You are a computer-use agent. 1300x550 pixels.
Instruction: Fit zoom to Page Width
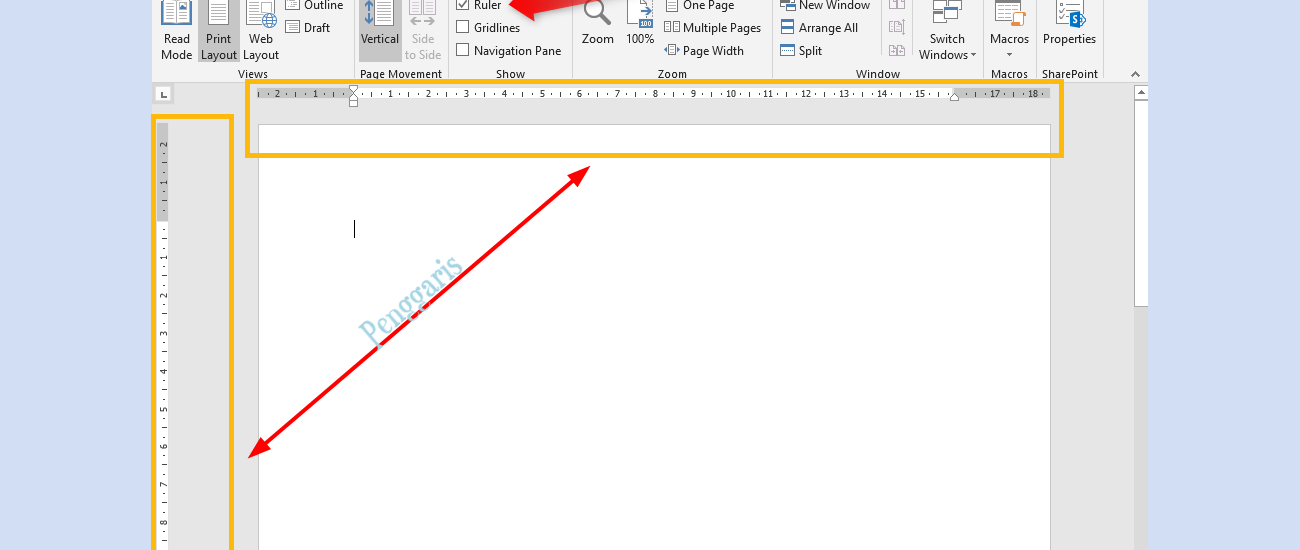(x=704, y=51)
